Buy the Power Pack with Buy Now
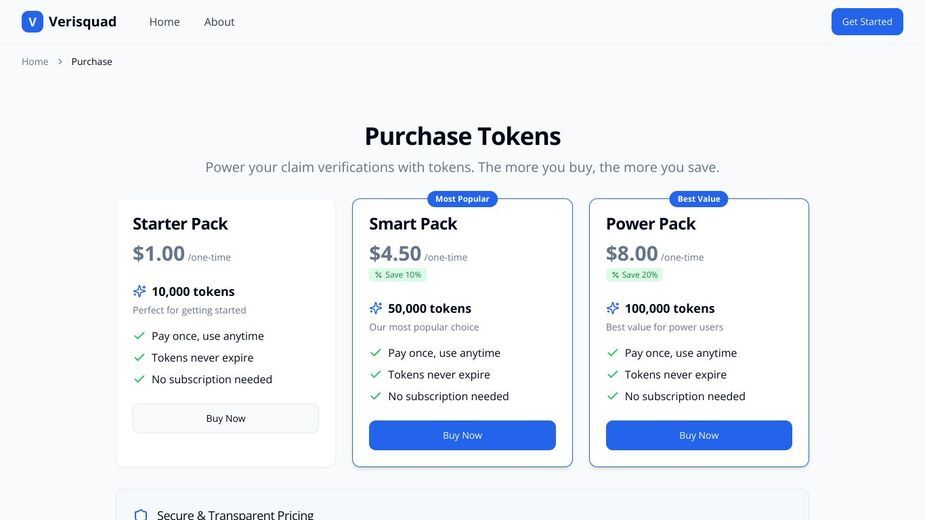Viewport: 925px width, 520px height. tap(699, 436)
